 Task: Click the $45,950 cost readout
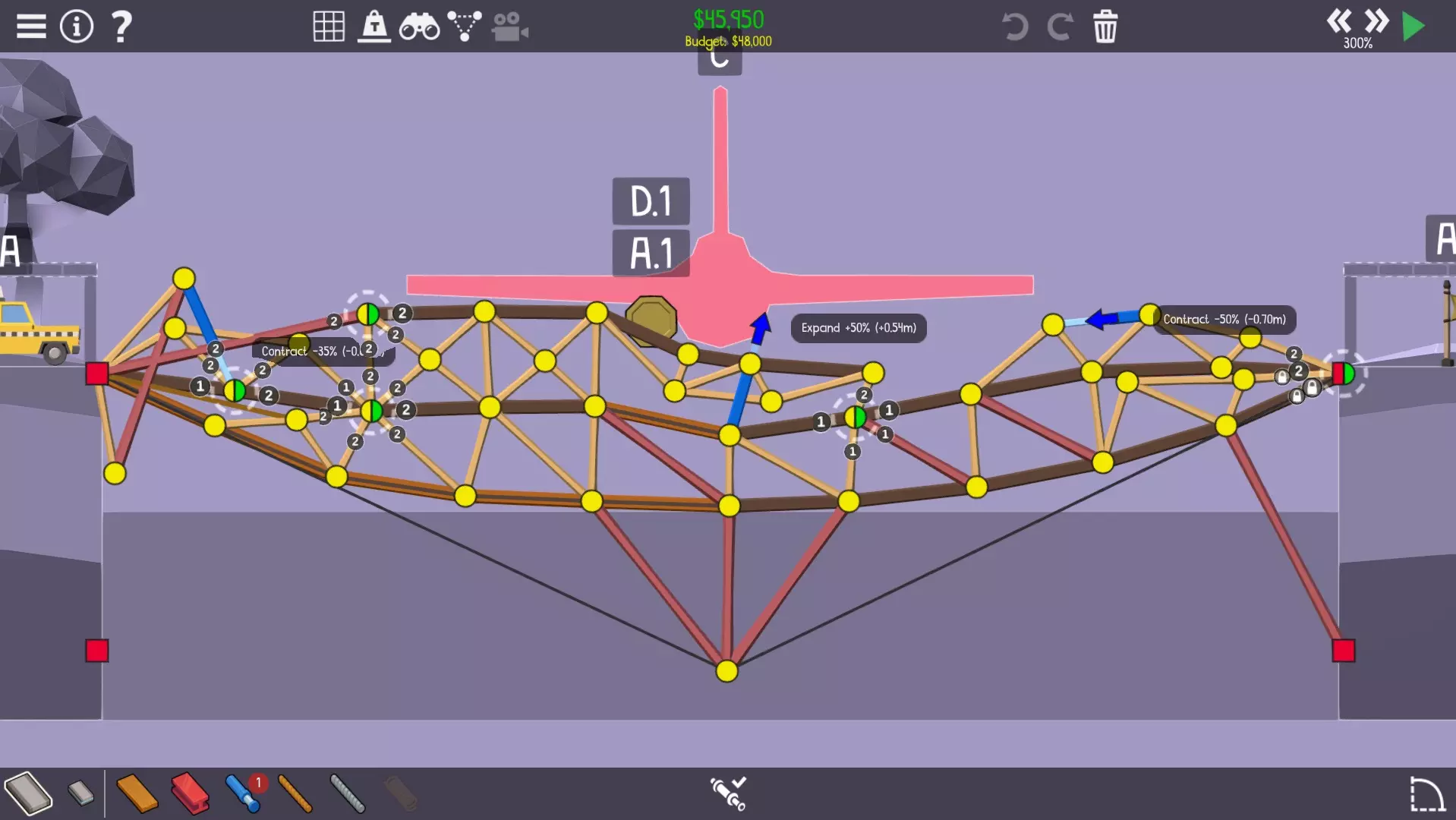(728, 19)
